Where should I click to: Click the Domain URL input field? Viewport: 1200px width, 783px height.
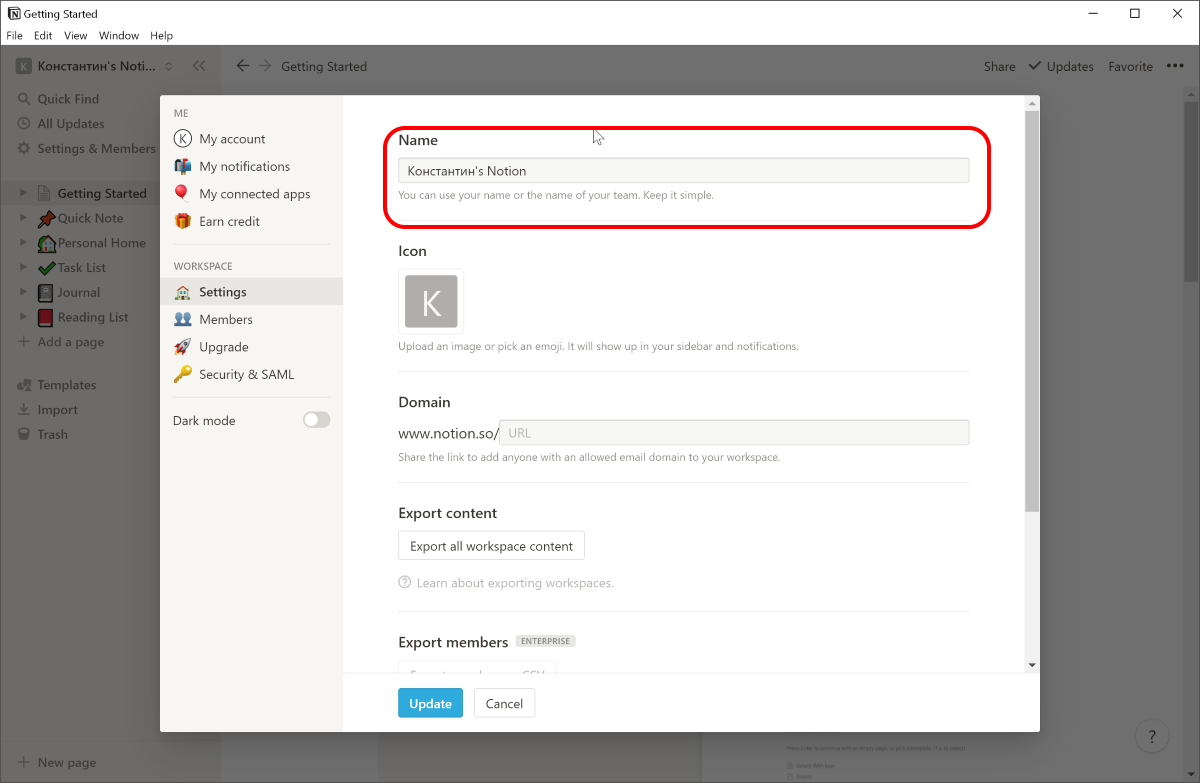pos(734,433)
